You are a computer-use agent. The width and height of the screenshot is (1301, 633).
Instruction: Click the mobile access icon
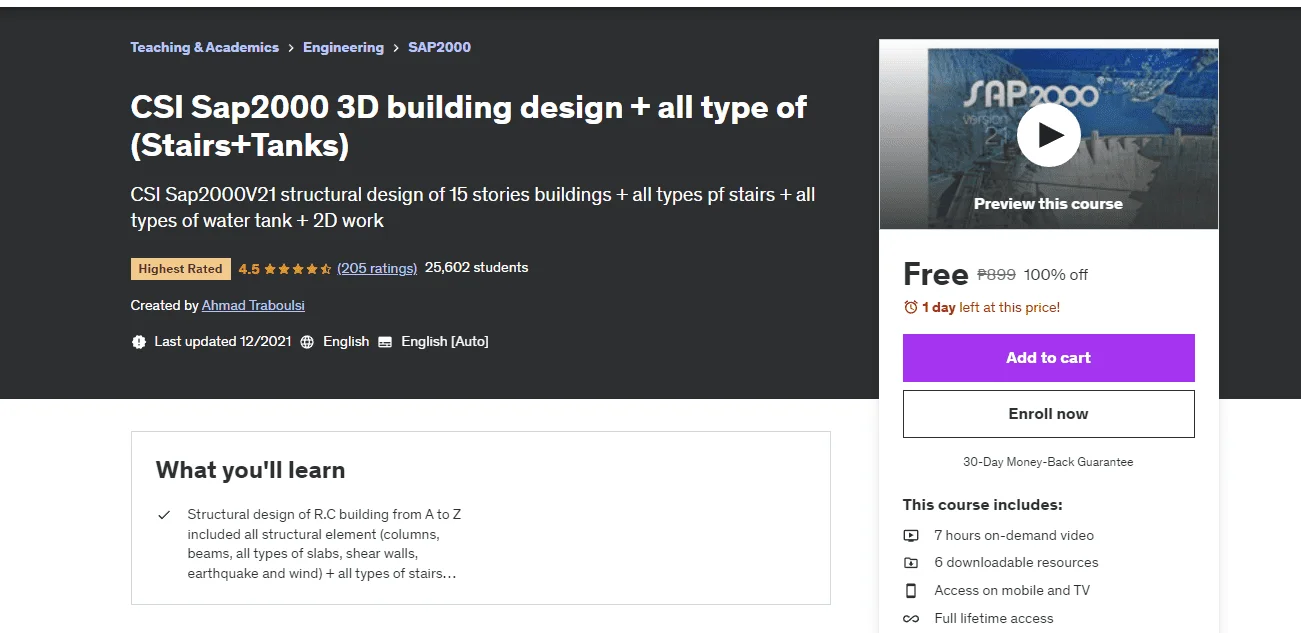click(911, 591)
